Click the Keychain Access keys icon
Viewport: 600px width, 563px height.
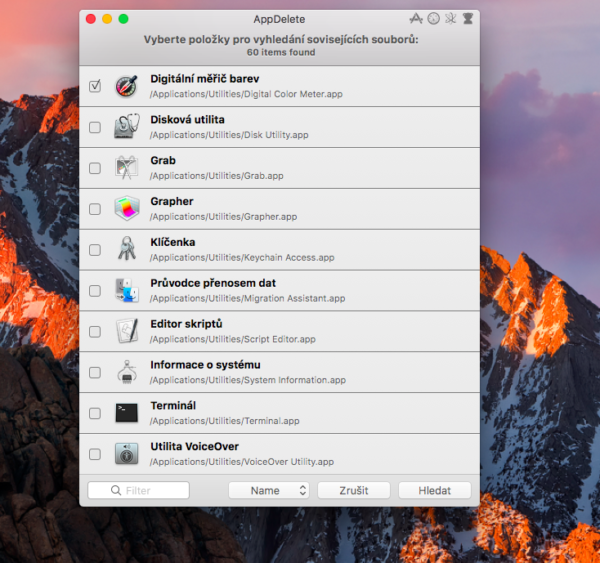click(126, 249)
